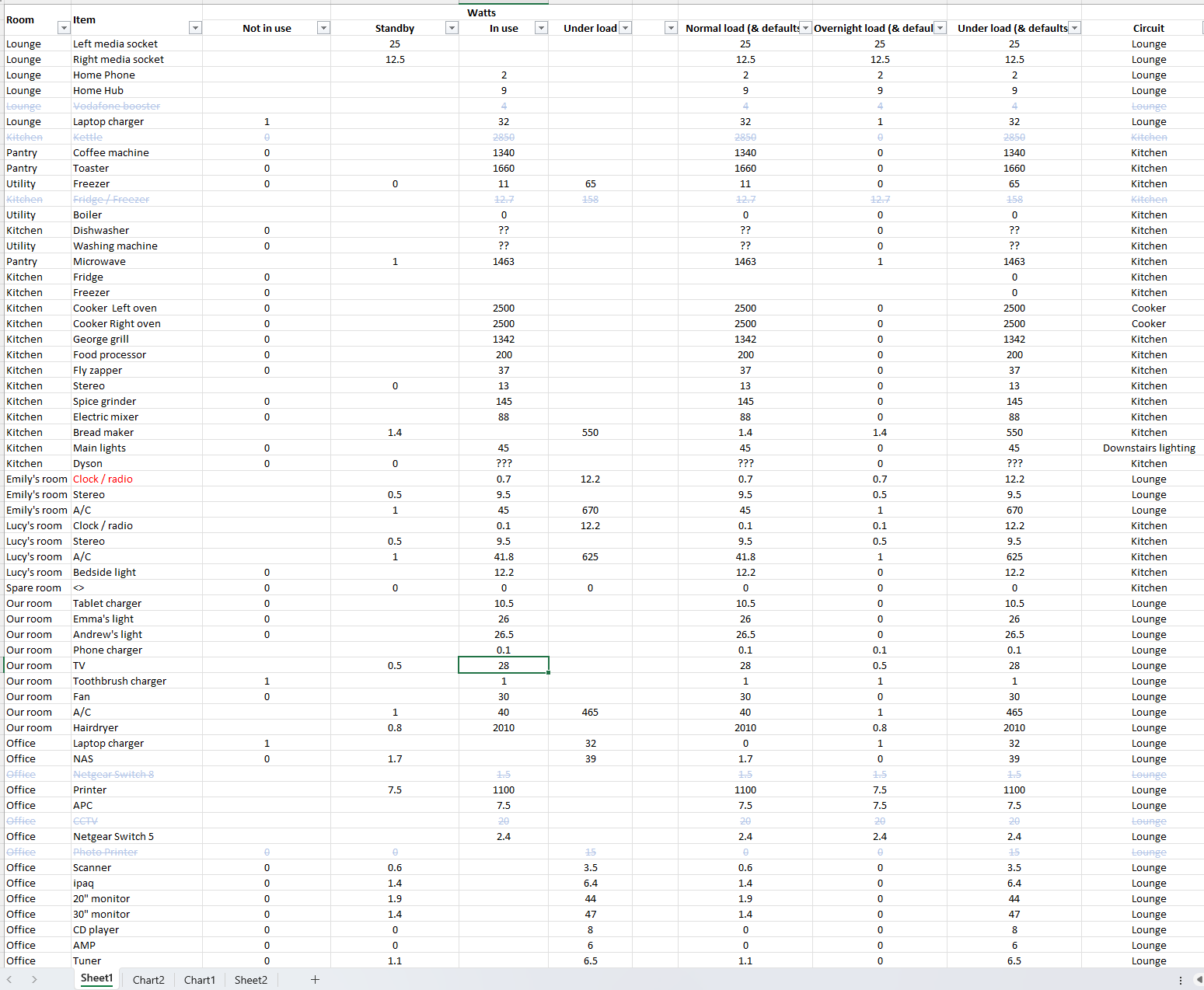Add a new sheet with plus icon

click(x=315, y=980)
